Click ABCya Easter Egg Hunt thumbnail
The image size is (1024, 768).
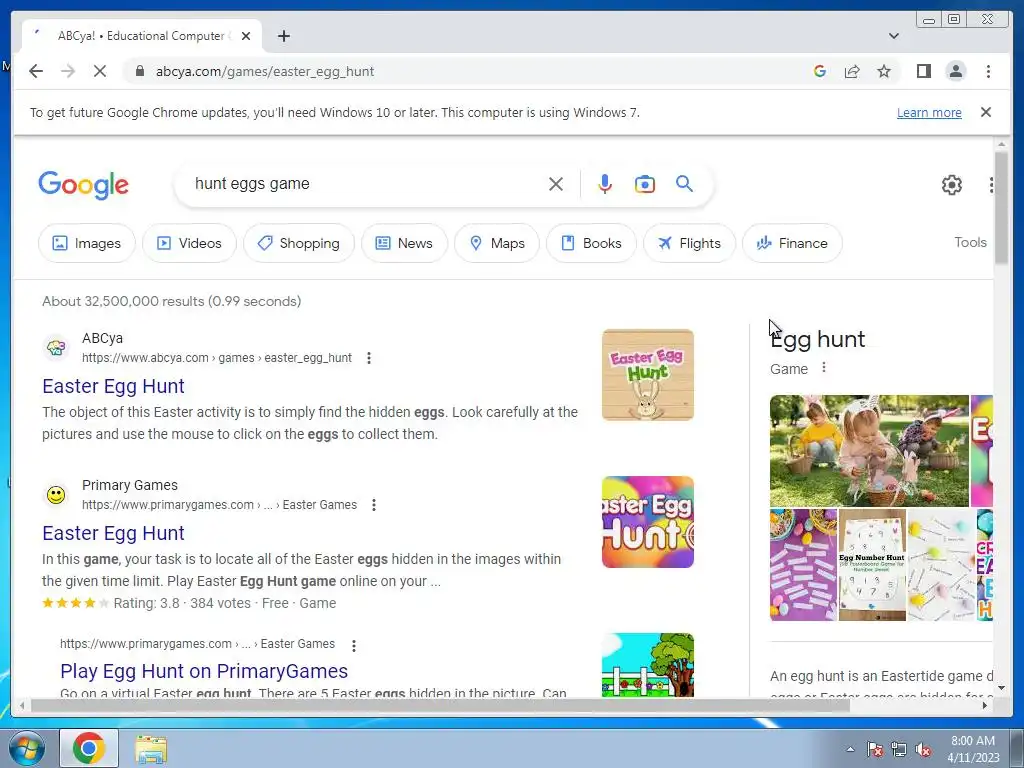tap(648, 375)
